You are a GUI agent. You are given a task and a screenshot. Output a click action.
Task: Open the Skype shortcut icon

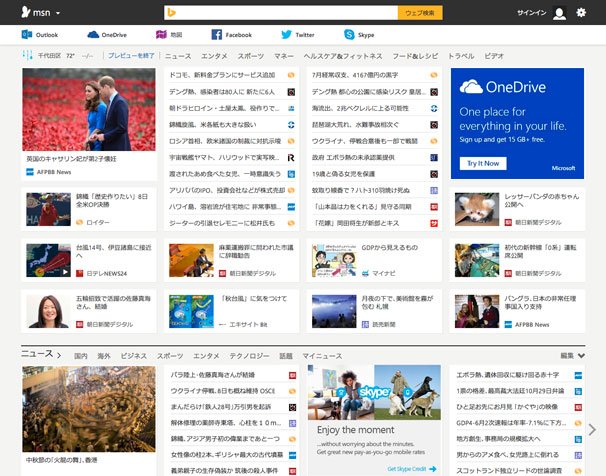349,34
